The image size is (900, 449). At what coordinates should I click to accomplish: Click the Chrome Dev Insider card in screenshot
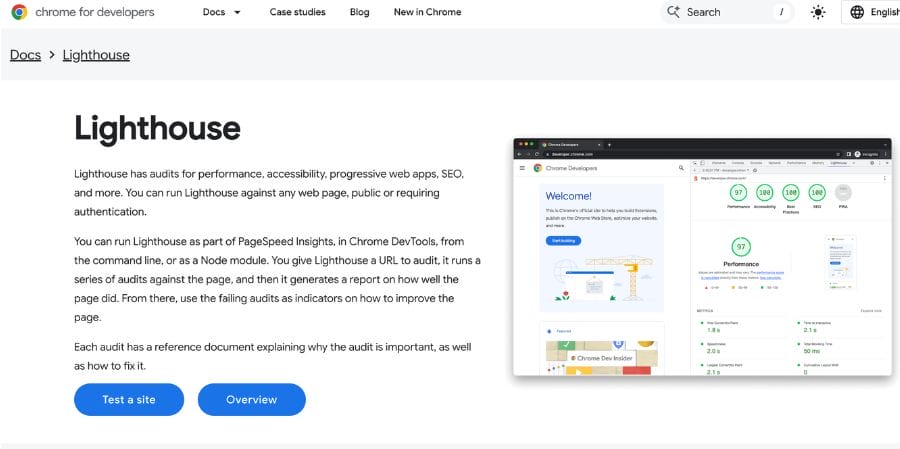[602, 357]
